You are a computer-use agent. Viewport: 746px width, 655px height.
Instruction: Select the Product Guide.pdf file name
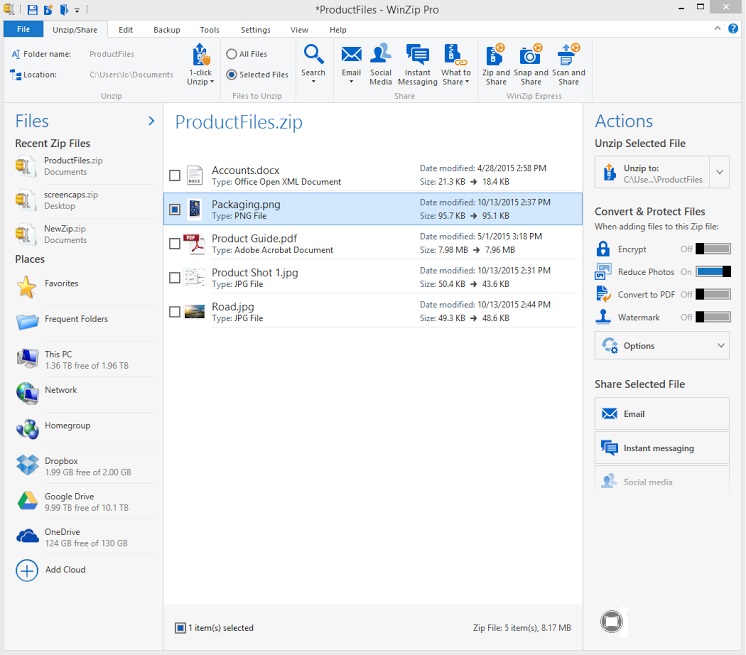254,238
